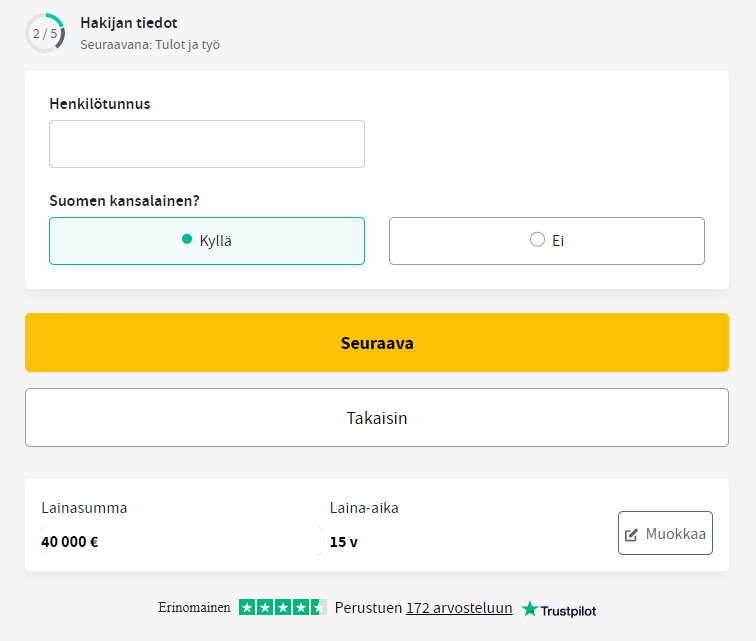Select the Kyllä citizenship option

(x=207, y=241)
